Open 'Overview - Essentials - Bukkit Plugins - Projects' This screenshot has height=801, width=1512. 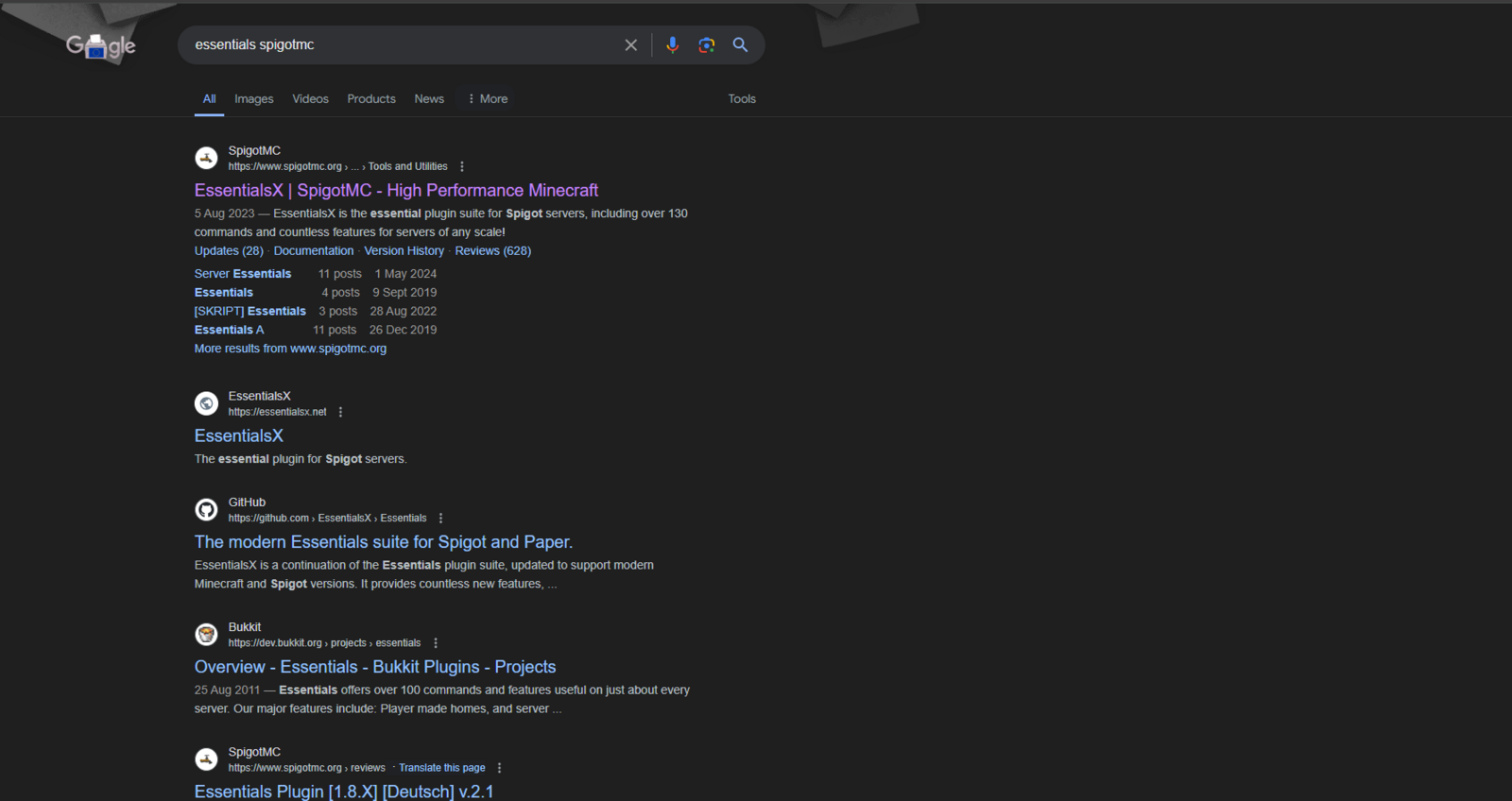click(375, 667)
